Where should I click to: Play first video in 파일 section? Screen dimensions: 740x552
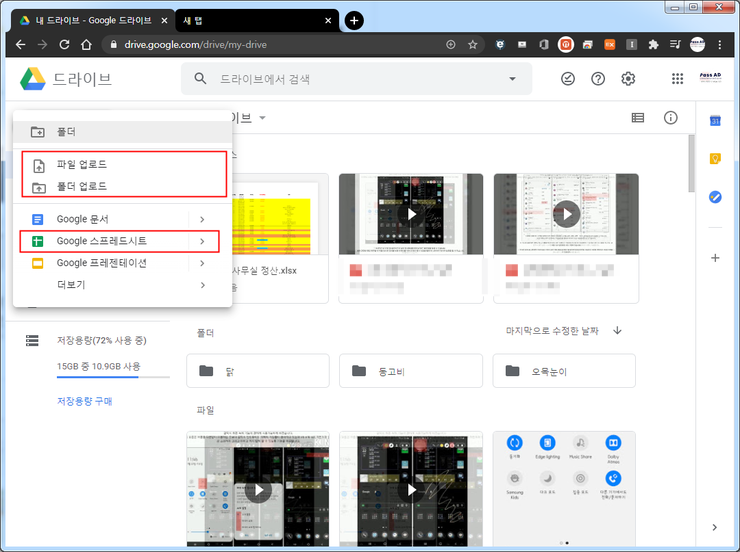click(x=258, y=489)
